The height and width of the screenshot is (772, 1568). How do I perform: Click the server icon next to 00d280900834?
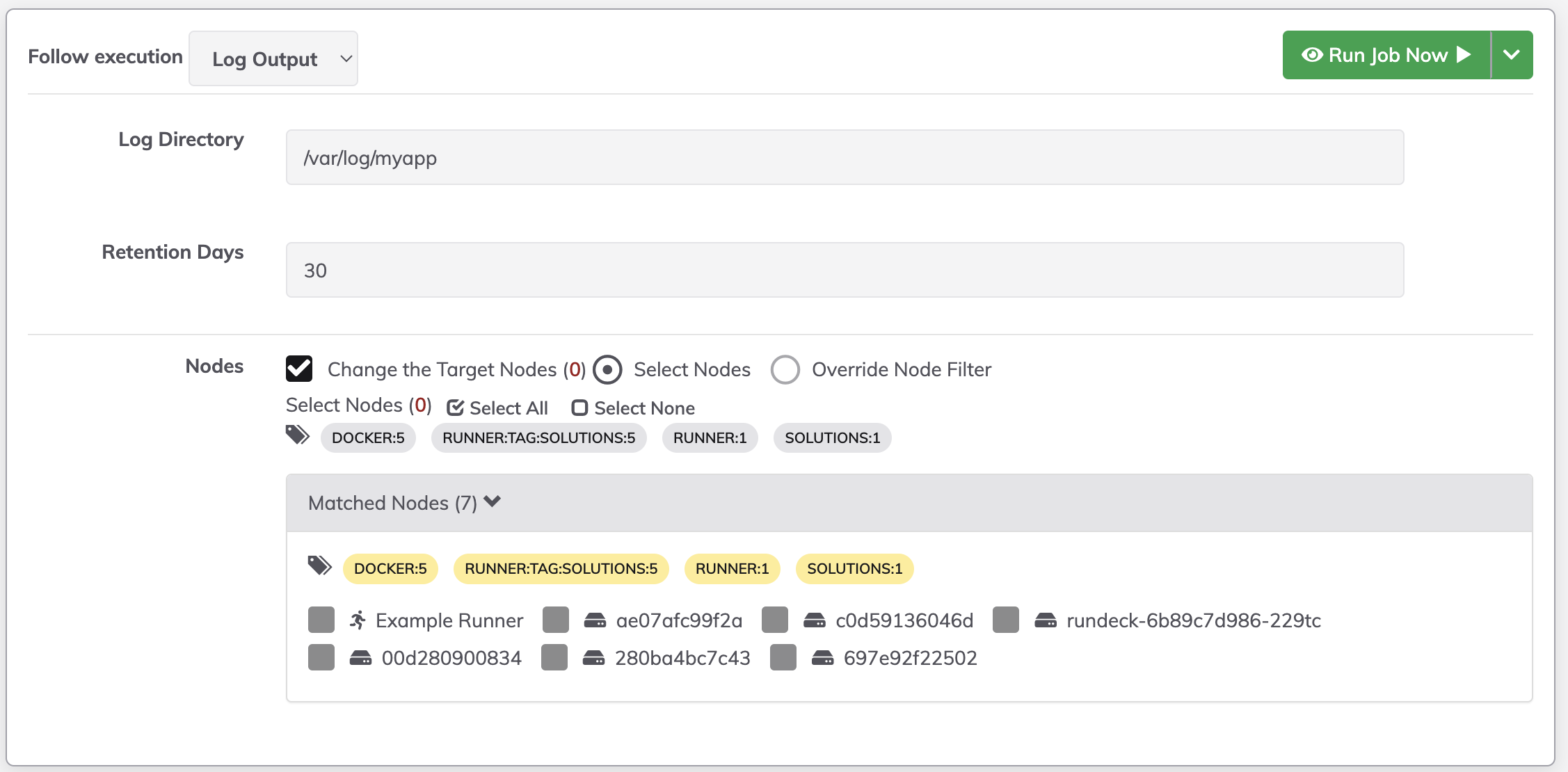point(360,658)
